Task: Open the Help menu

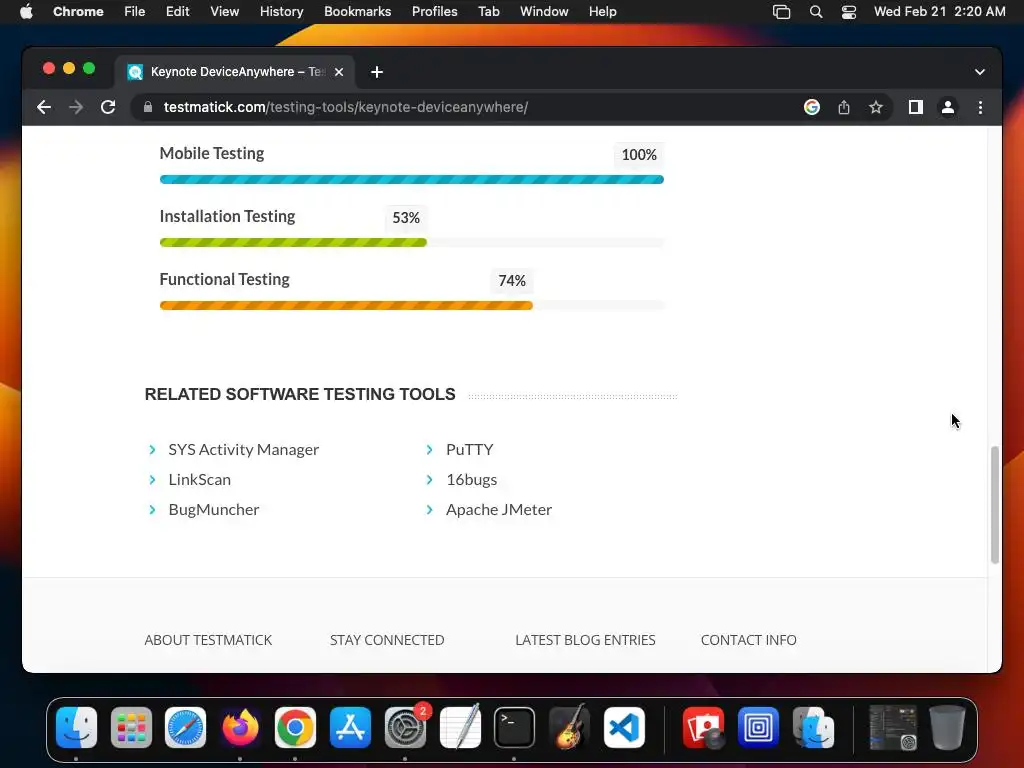Action: [602, 11]
